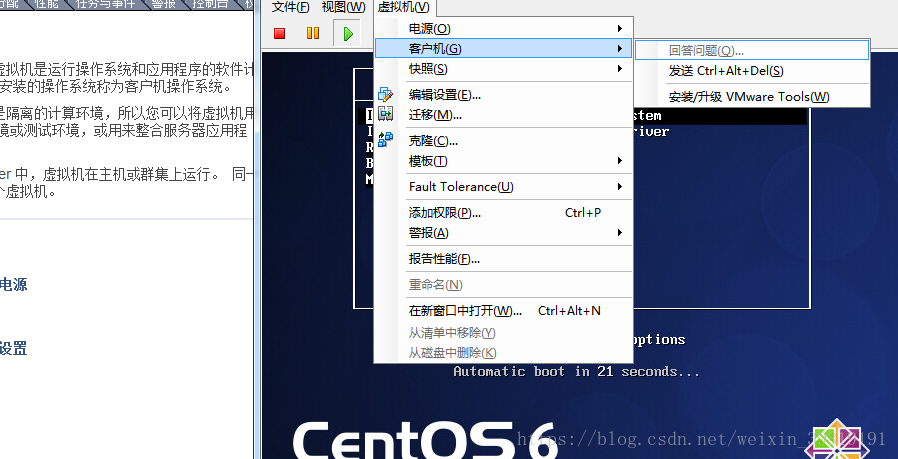
Task: Click the 电源 link in left panel
Action: (13, 285)
